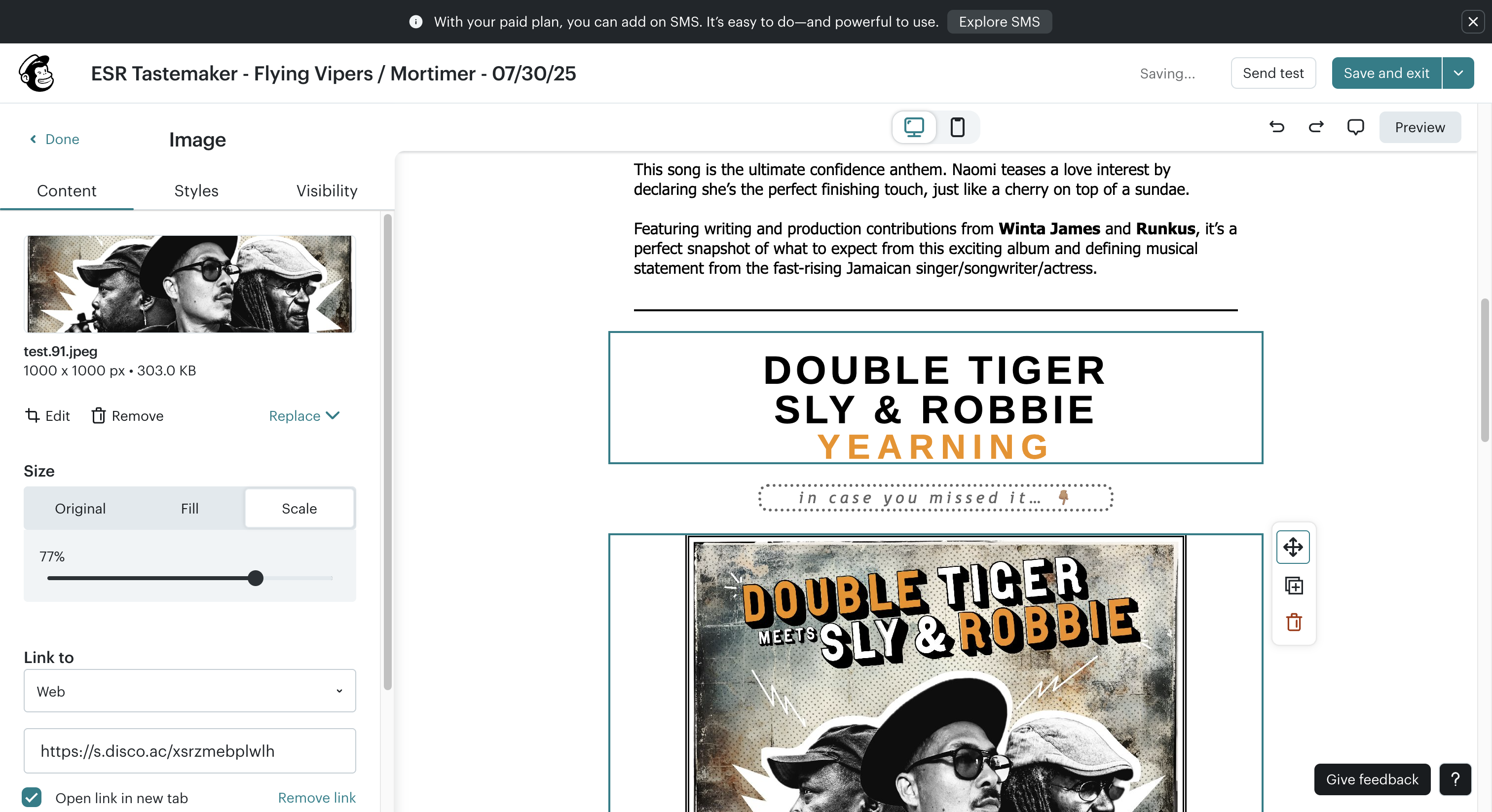Image resolution: width=1492 pixels, height=812 pixels.
Task: Delete the selected image block
Action: pos(1293,623)
